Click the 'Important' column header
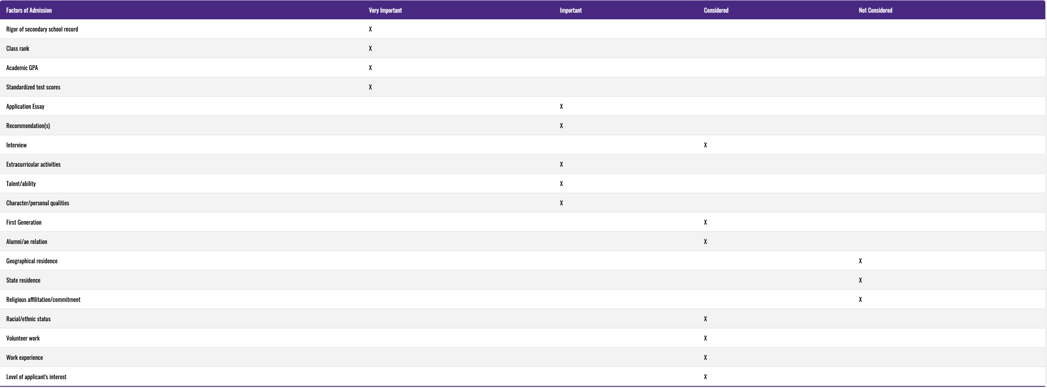1047x388 pixels. (571, 11)
